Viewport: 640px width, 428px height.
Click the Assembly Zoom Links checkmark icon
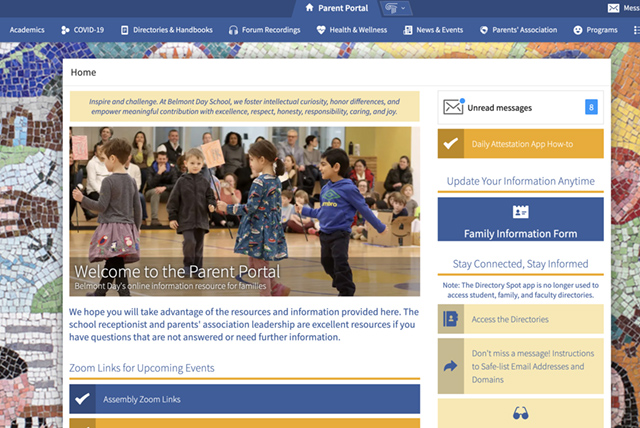pyautogui.click(x=83, y=400)
